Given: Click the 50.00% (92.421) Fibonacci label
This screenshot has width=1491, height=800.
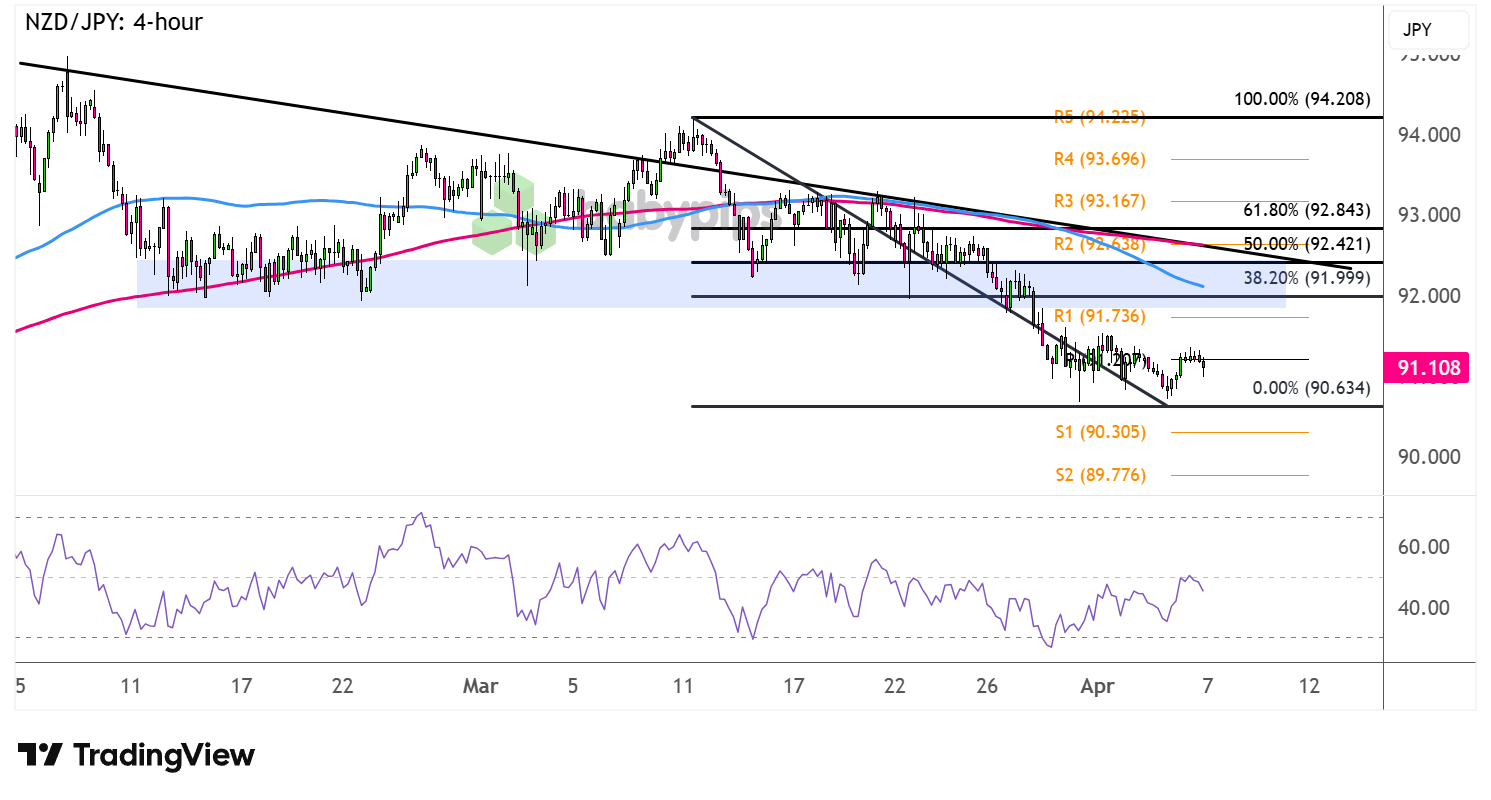Looking at the screenshot, I should [1306, 244].
